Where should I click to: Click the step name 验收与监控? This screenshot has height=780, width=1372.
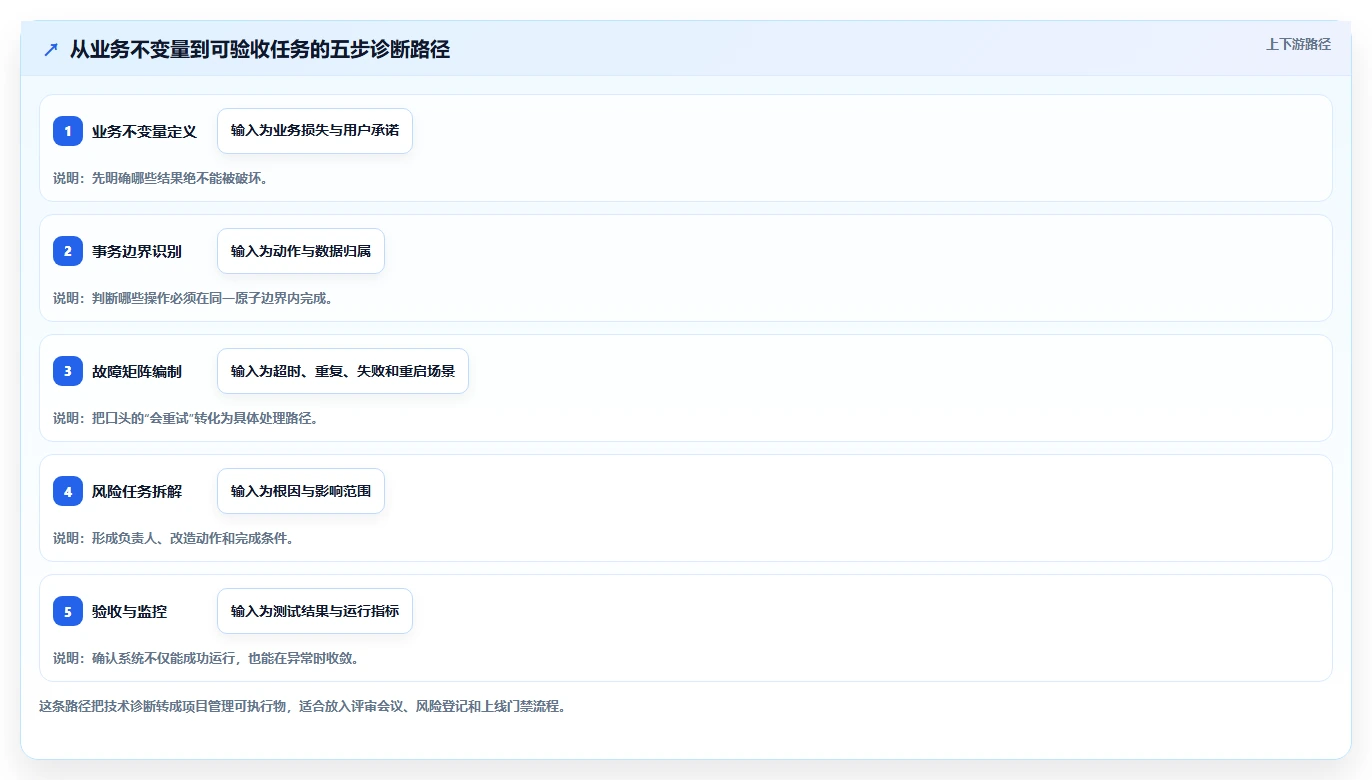(130, 611)
